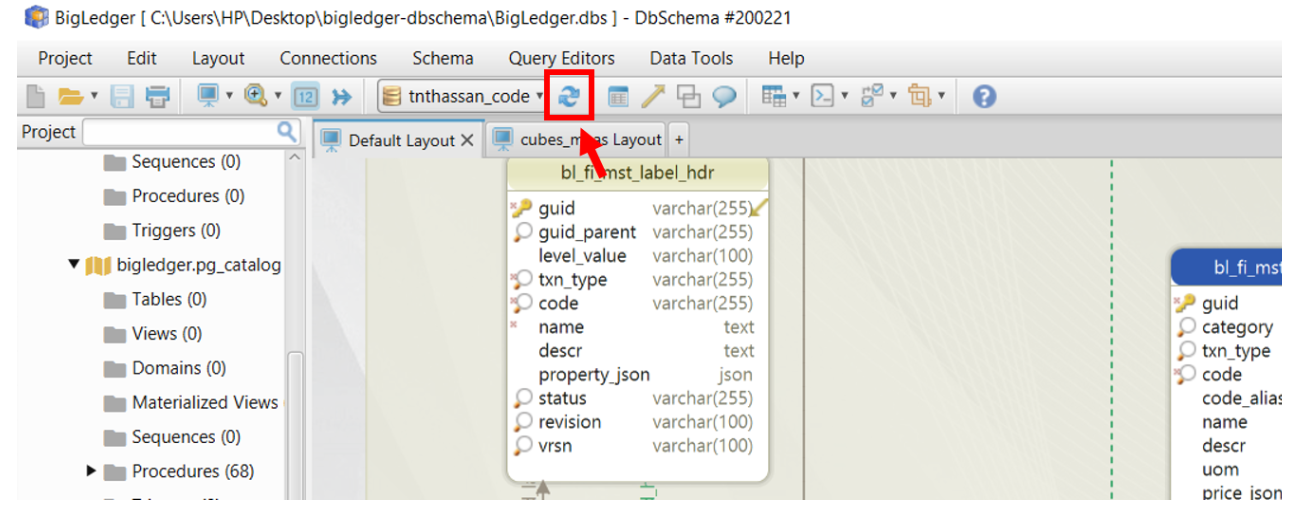Click the group tables overlapping squares icon
Image resolution: width=1302 pixels, height=512 pixels.
tap(688, 96)
